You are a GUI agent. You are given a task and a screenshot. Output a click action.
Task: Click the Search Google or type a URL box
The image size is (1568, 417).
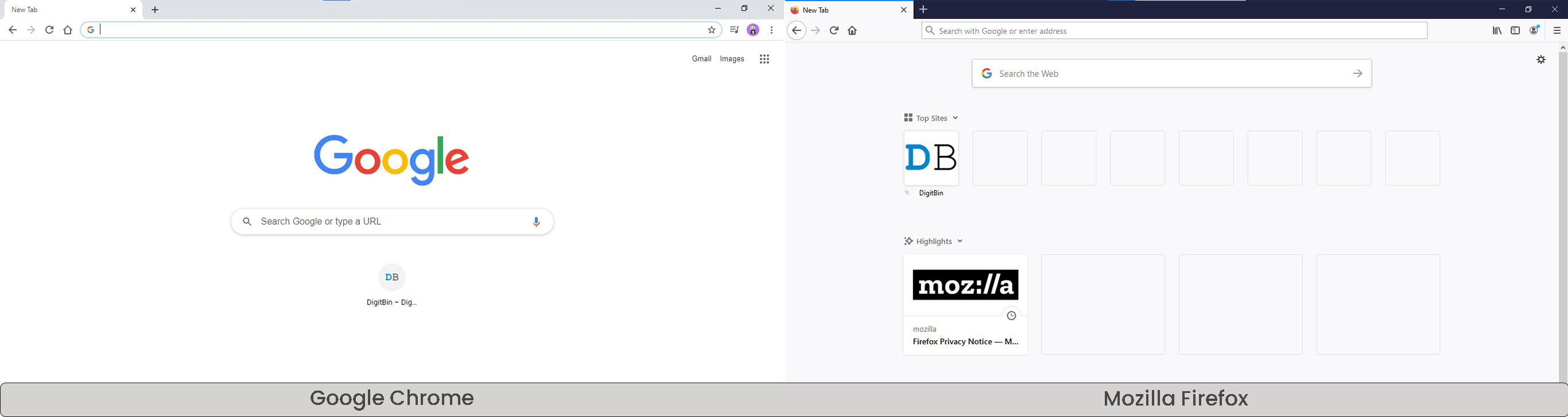pos(392,222)
